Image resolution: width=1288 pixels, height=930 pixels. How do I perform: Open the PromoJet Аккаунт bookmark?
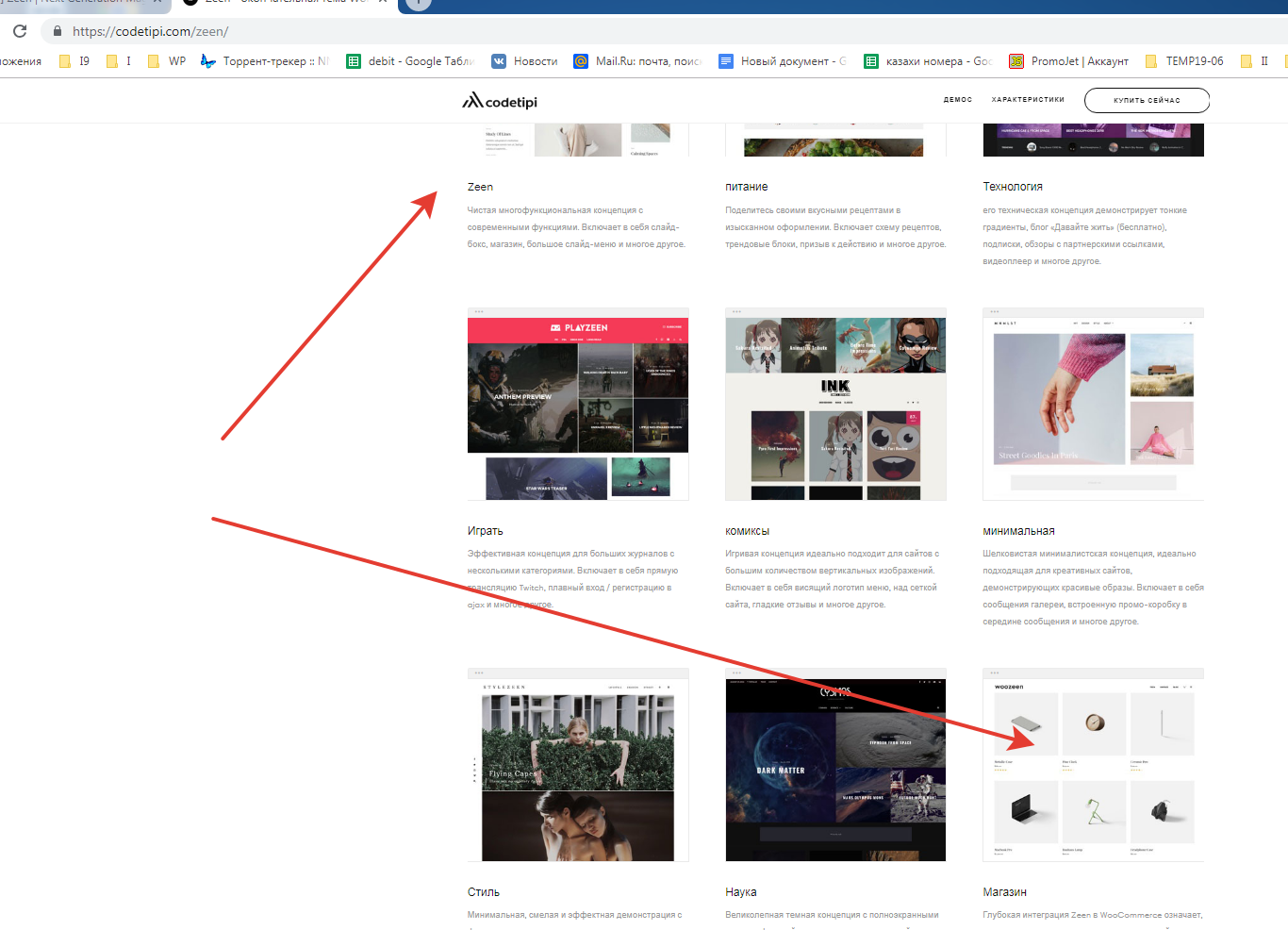pyautogui.click(x=1068, y=61)
